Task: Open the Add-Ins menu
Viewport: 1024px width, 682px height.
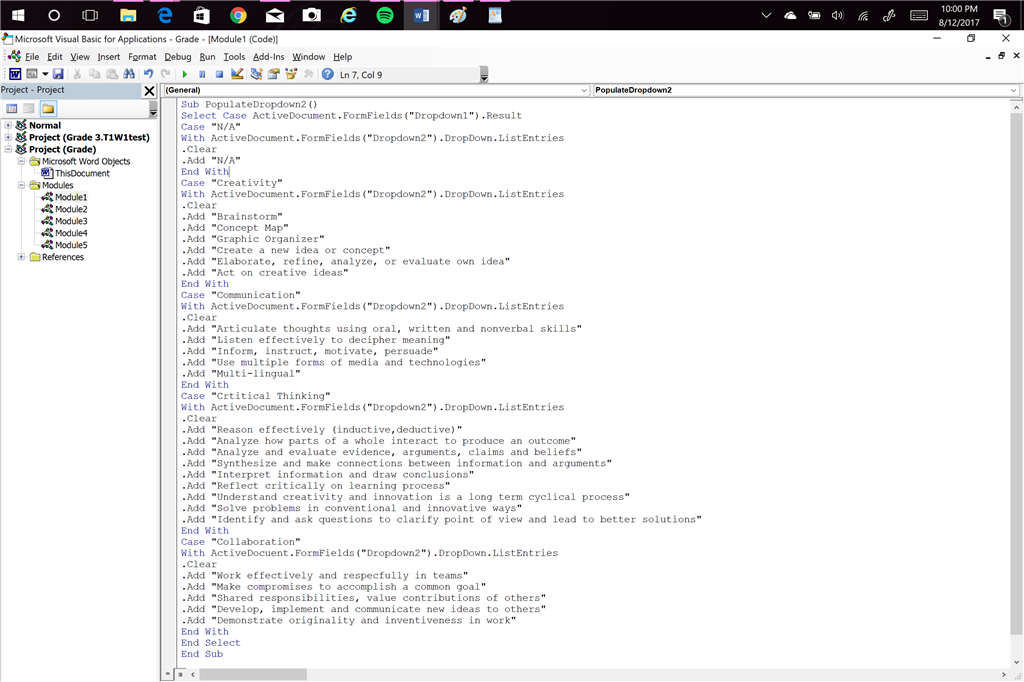Action: click(x=268, y=57)
